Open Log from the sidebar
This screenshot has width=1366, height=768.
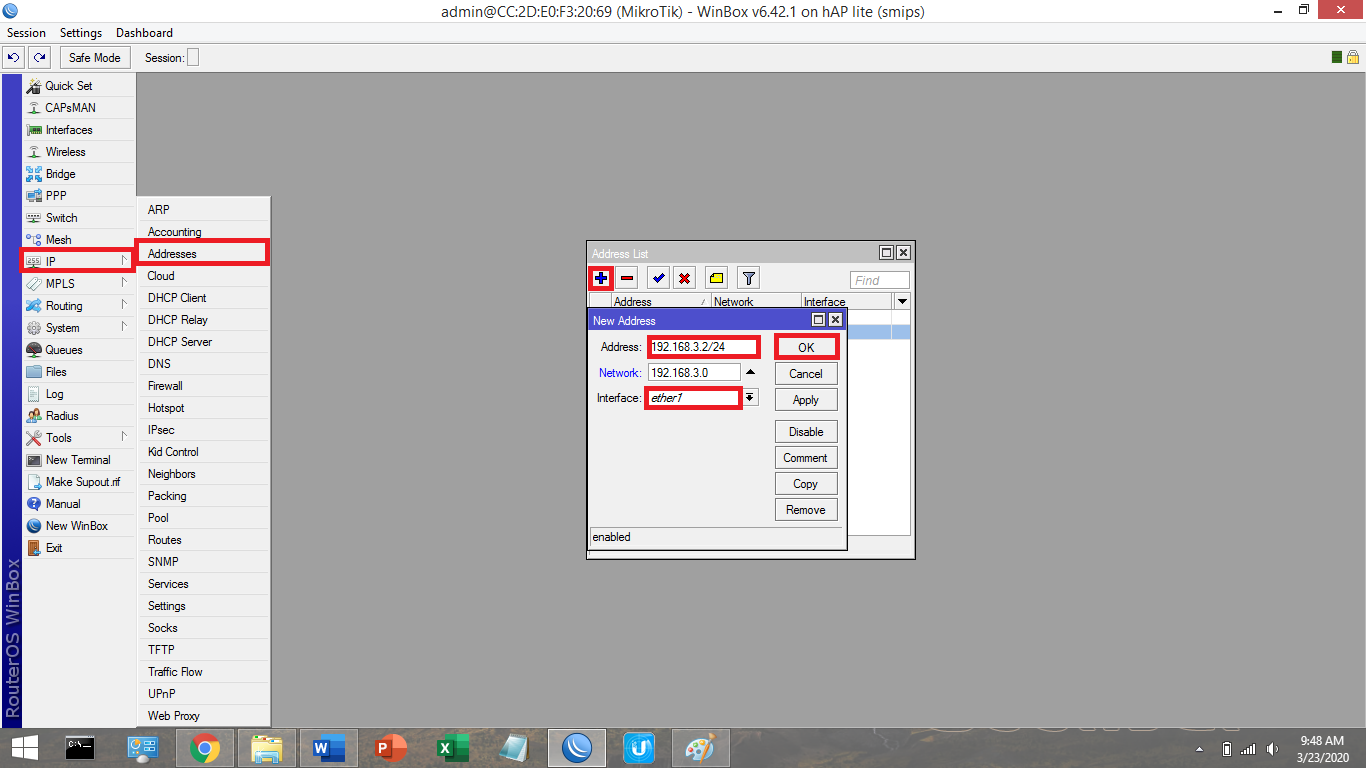[x=78, y=394]
